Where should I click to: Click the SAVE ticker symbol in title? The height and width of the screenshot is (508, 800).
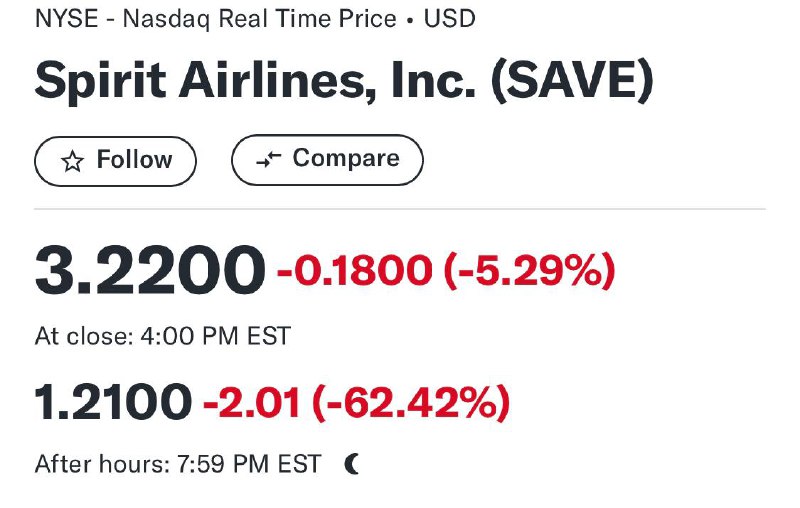click(x=572, y=80)
